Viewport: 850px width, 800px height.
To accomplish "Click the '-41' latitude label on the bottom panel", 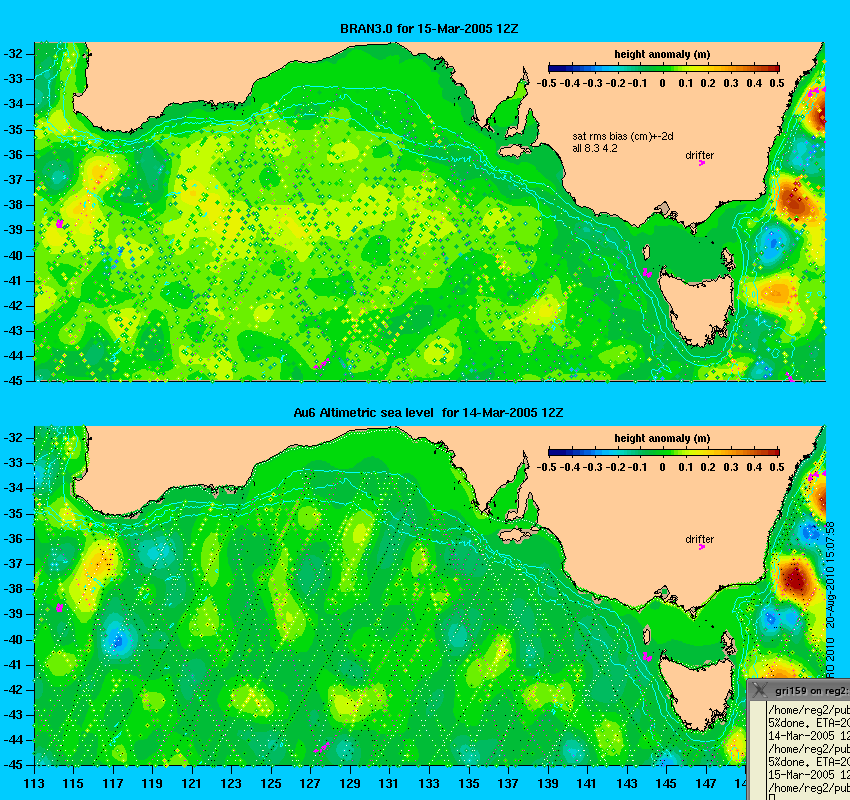I will (x=12, y=664).
